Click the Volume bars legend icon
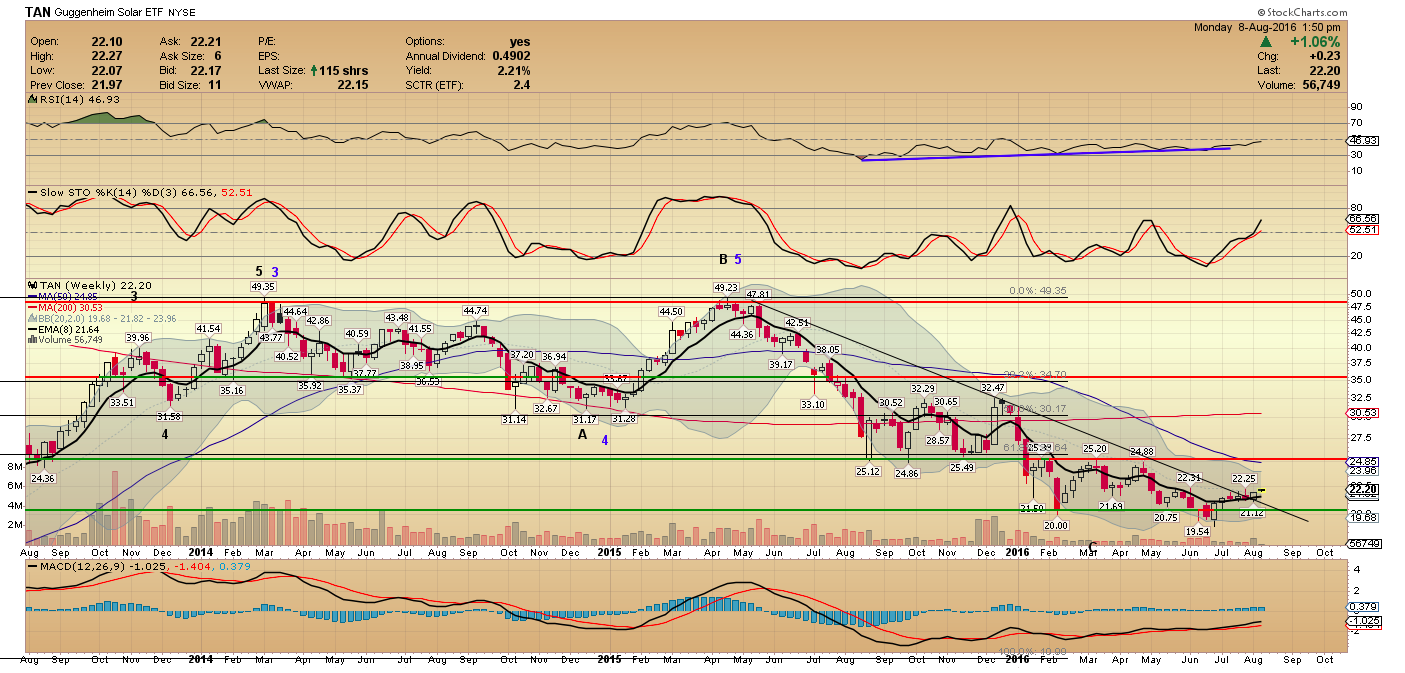This screenshot has width=1405, height=673. 31,340
